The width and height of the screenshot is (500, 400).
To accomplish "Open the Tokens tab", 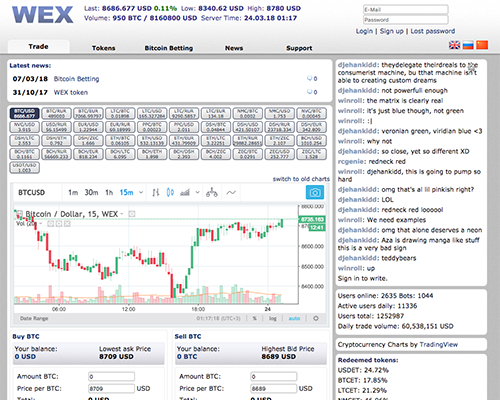I will pyautogui.click(x=103, y=48).
